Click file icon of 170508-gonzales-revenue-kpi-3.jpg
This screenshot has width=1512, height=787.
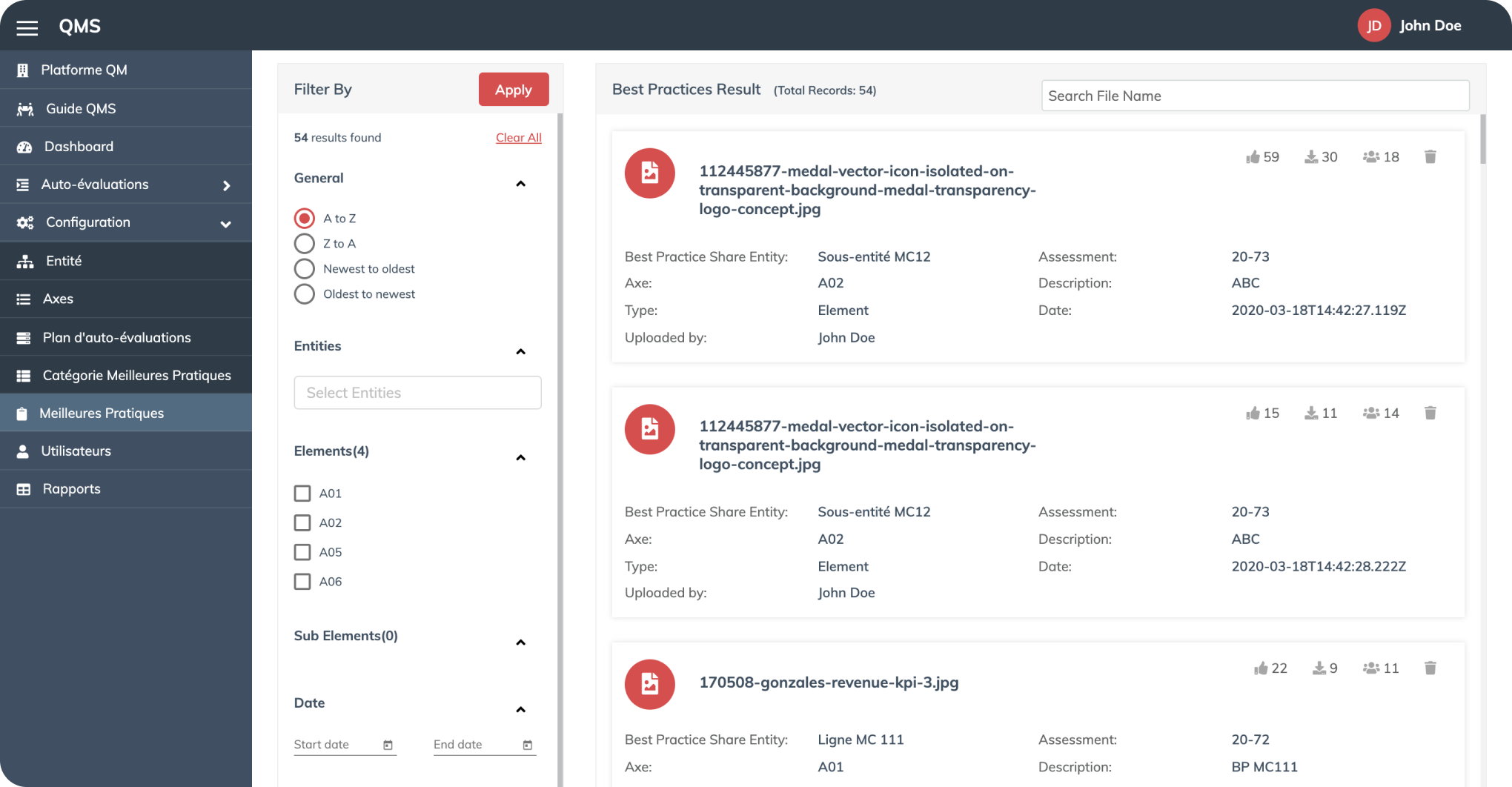coord(649,683)
